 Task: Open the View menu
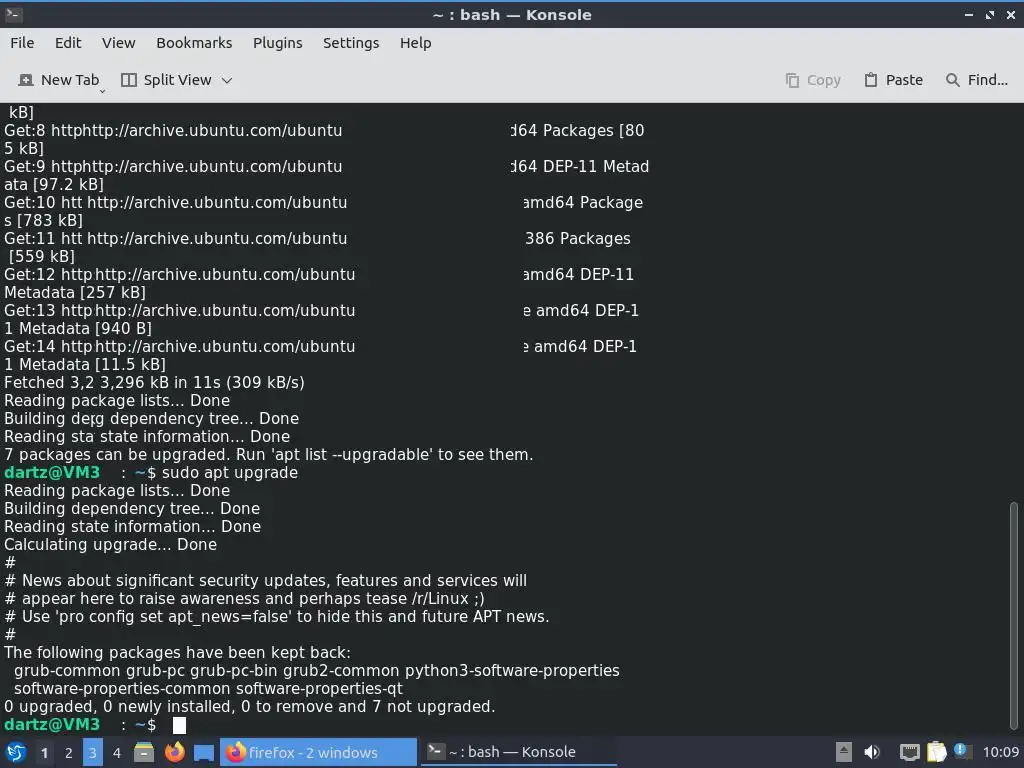118,42
